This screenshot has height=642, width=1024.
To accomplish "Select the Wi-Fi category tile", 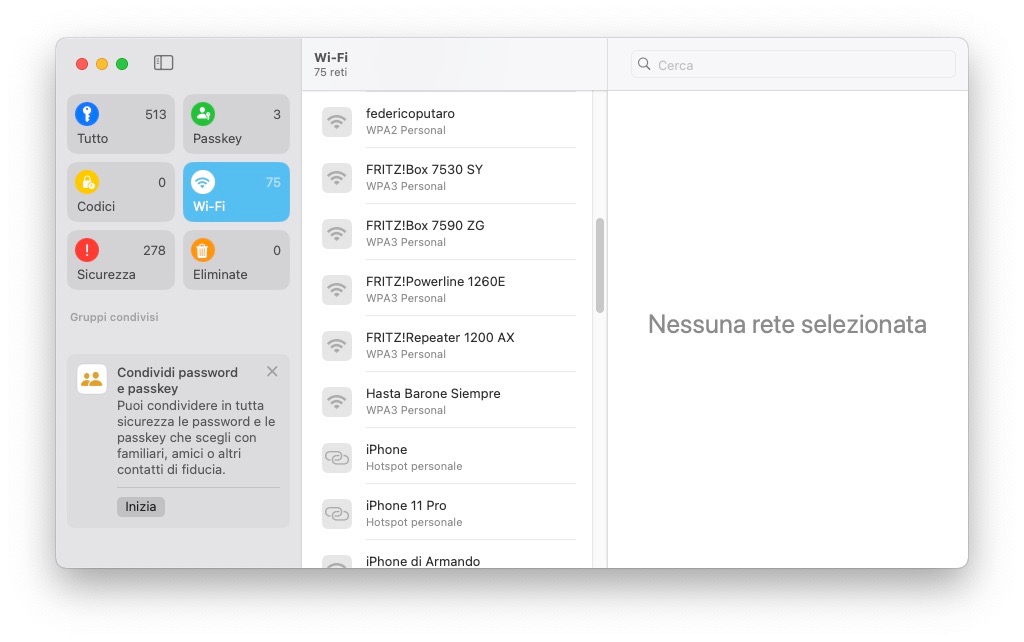I will coord(236,192).
